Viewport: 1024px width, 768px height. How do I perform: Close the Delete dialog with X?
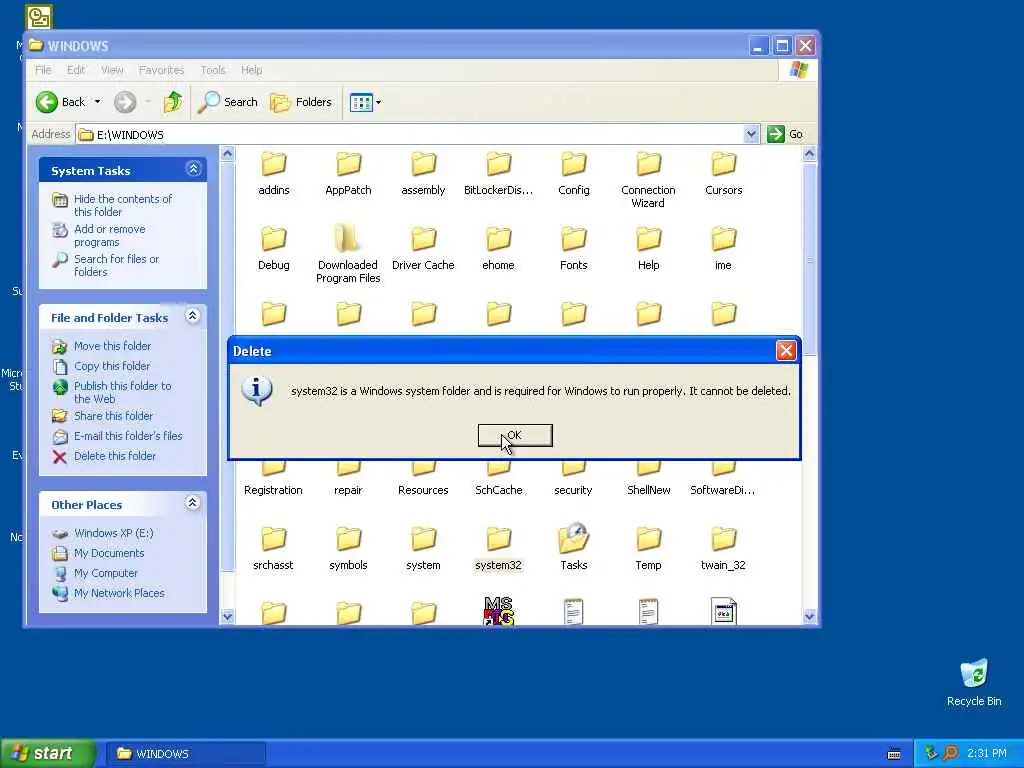click(786, 351)
